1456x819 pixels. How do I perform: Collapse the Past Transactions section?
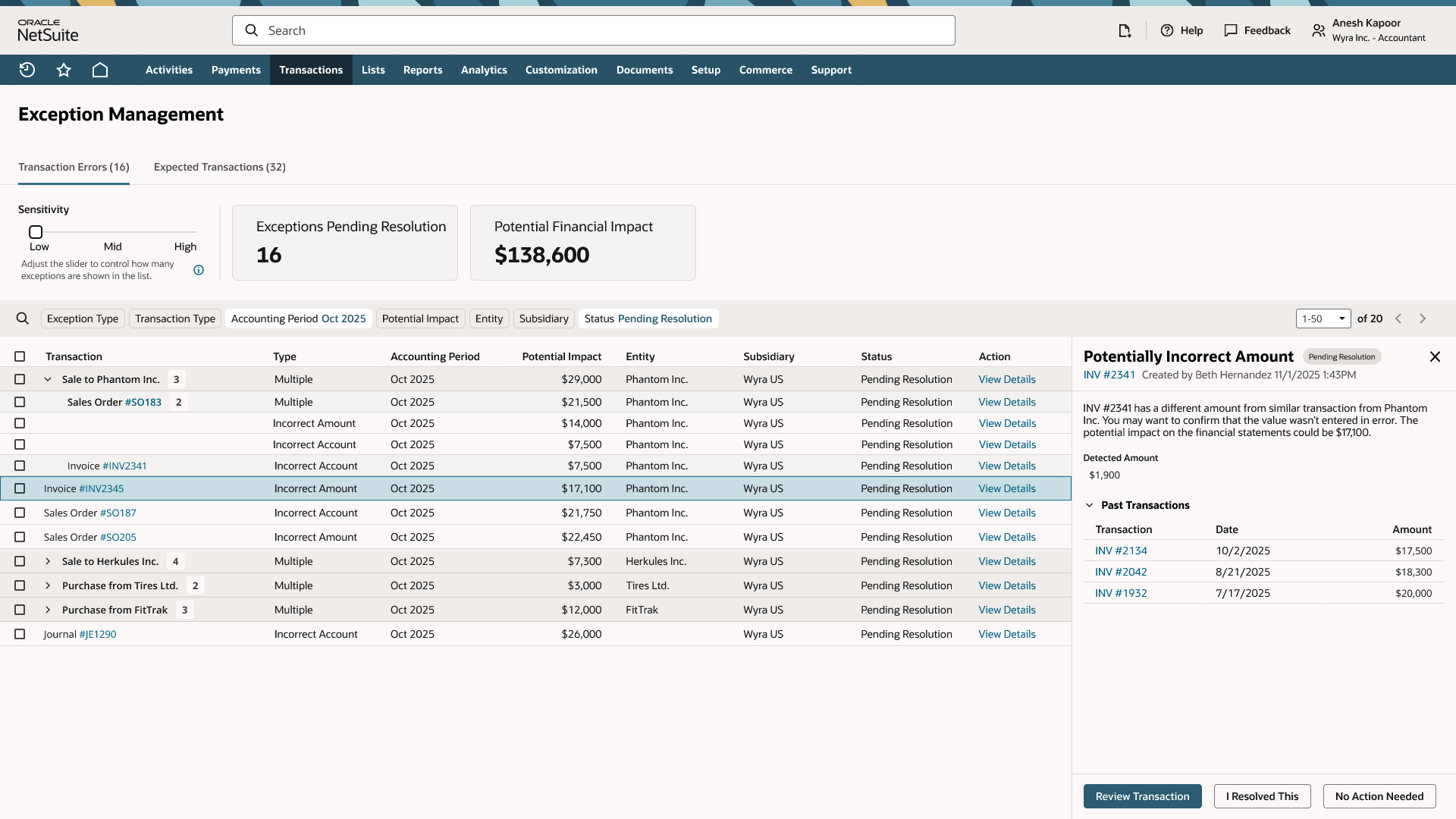(x=1090, y=505)
